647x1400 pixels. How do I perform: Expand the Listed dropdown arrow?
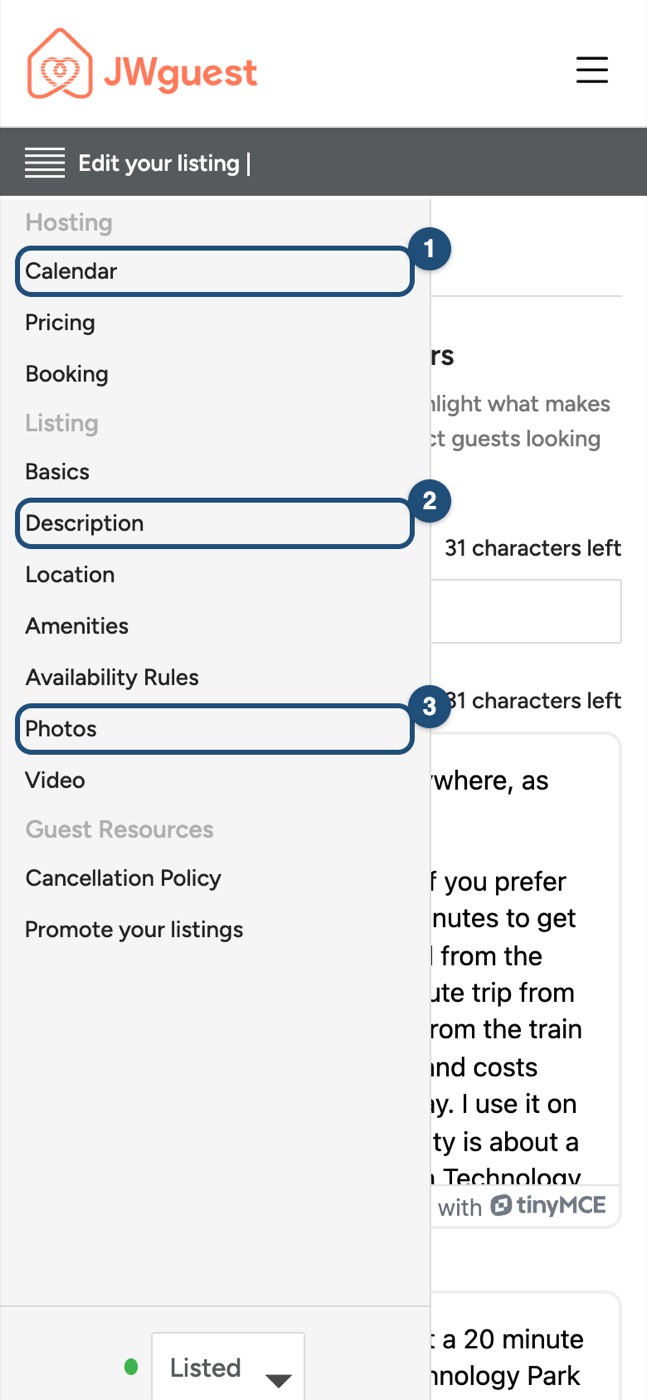278,1380
